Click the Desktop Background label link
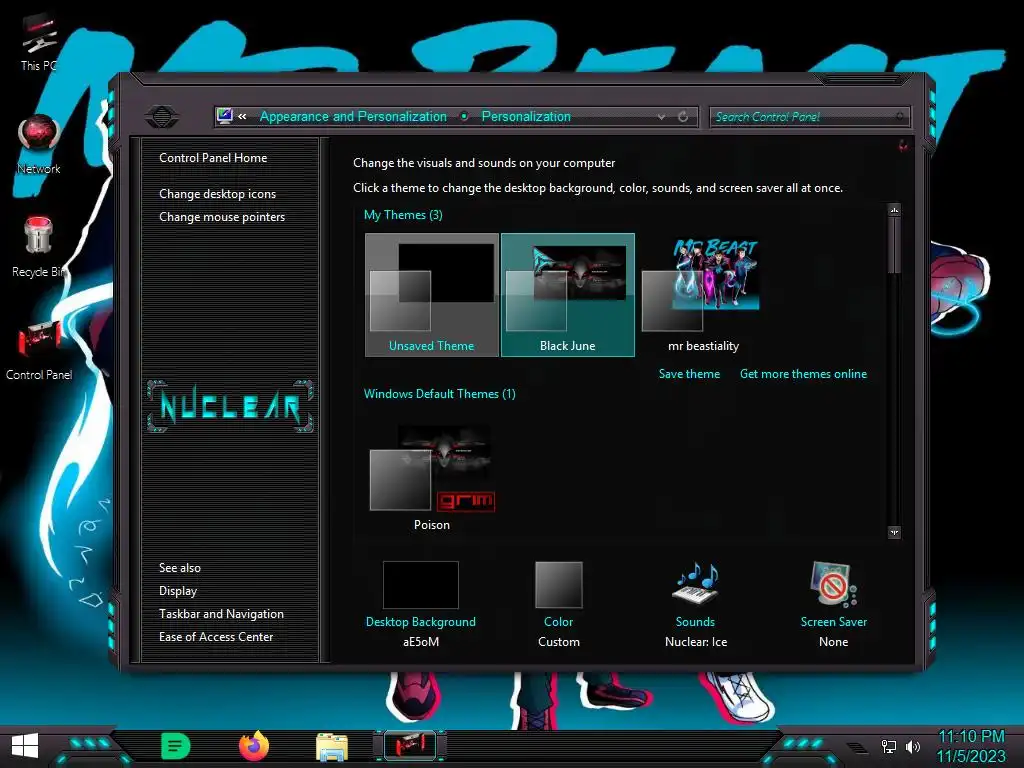The image size is (1024, 768). (421, 622)
